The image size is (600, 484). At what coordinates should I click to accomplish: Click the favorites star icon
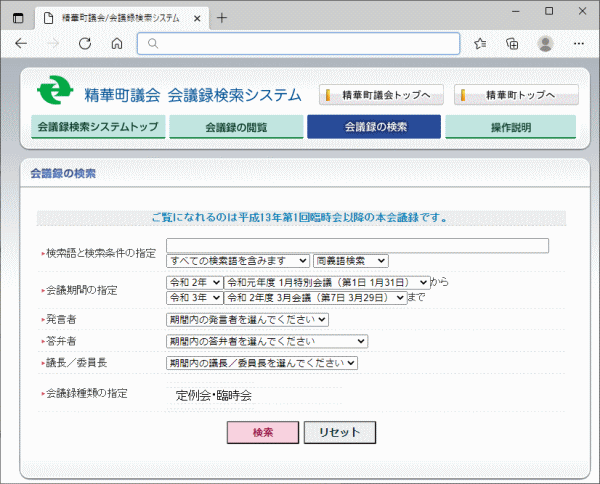[x=480, y=44]
